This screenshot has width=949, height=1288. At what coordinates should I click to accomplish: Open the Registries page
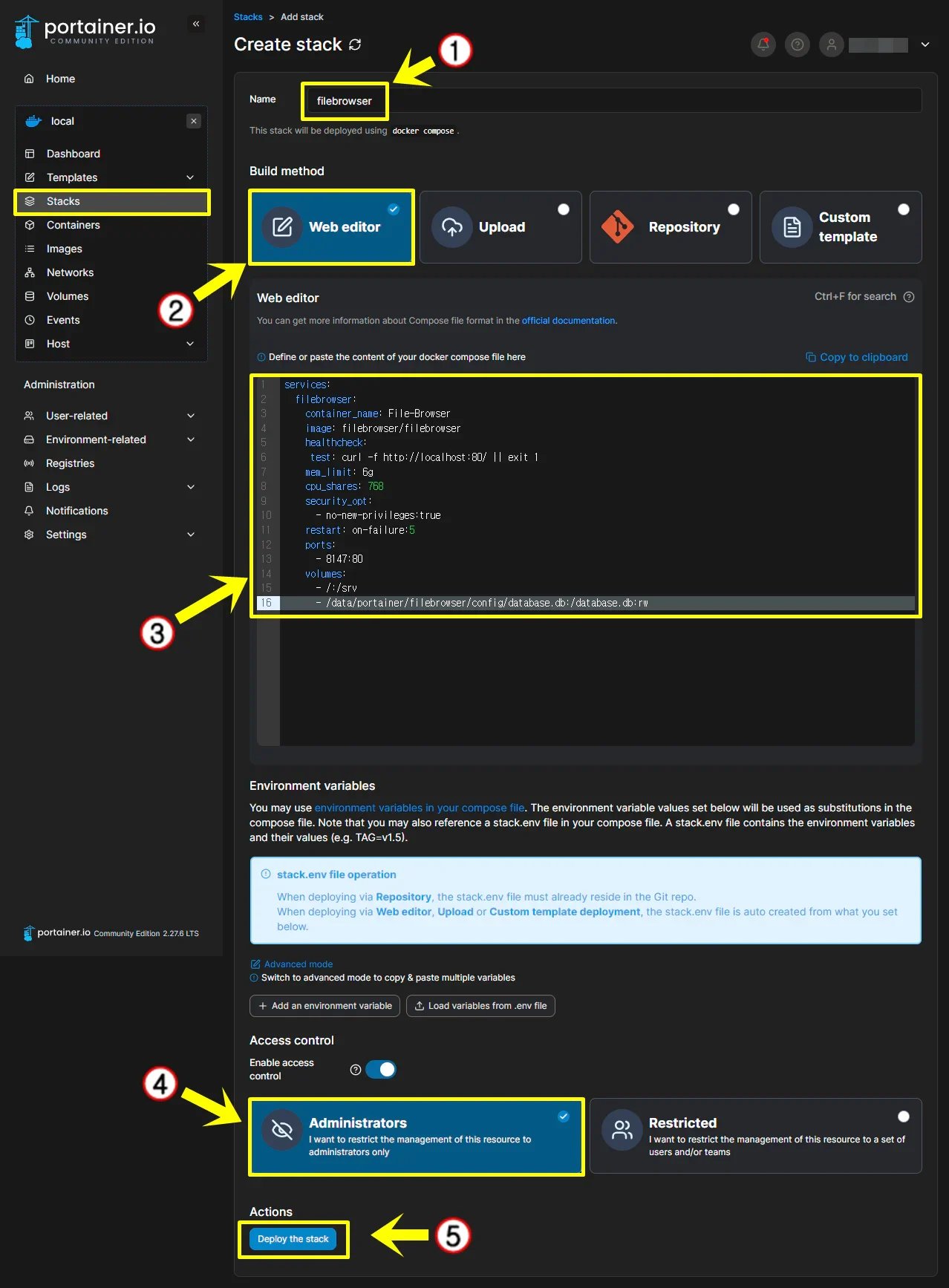pos(70,463)
